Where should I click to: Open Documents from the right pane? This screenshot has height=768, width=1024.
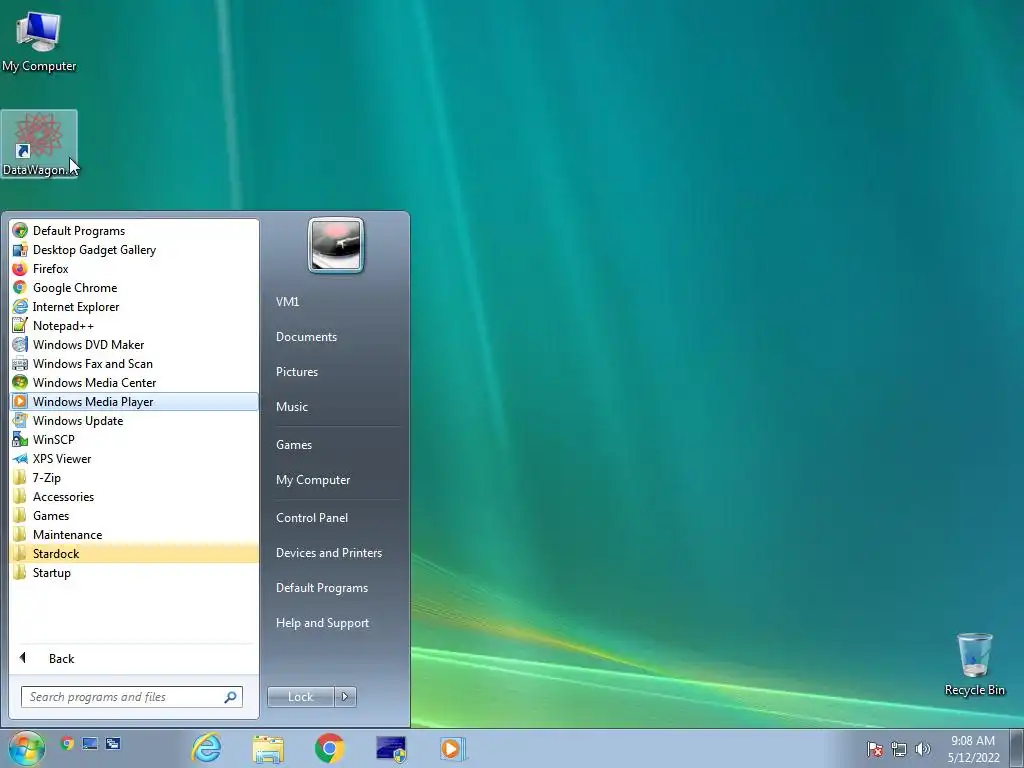pos(306,337)
